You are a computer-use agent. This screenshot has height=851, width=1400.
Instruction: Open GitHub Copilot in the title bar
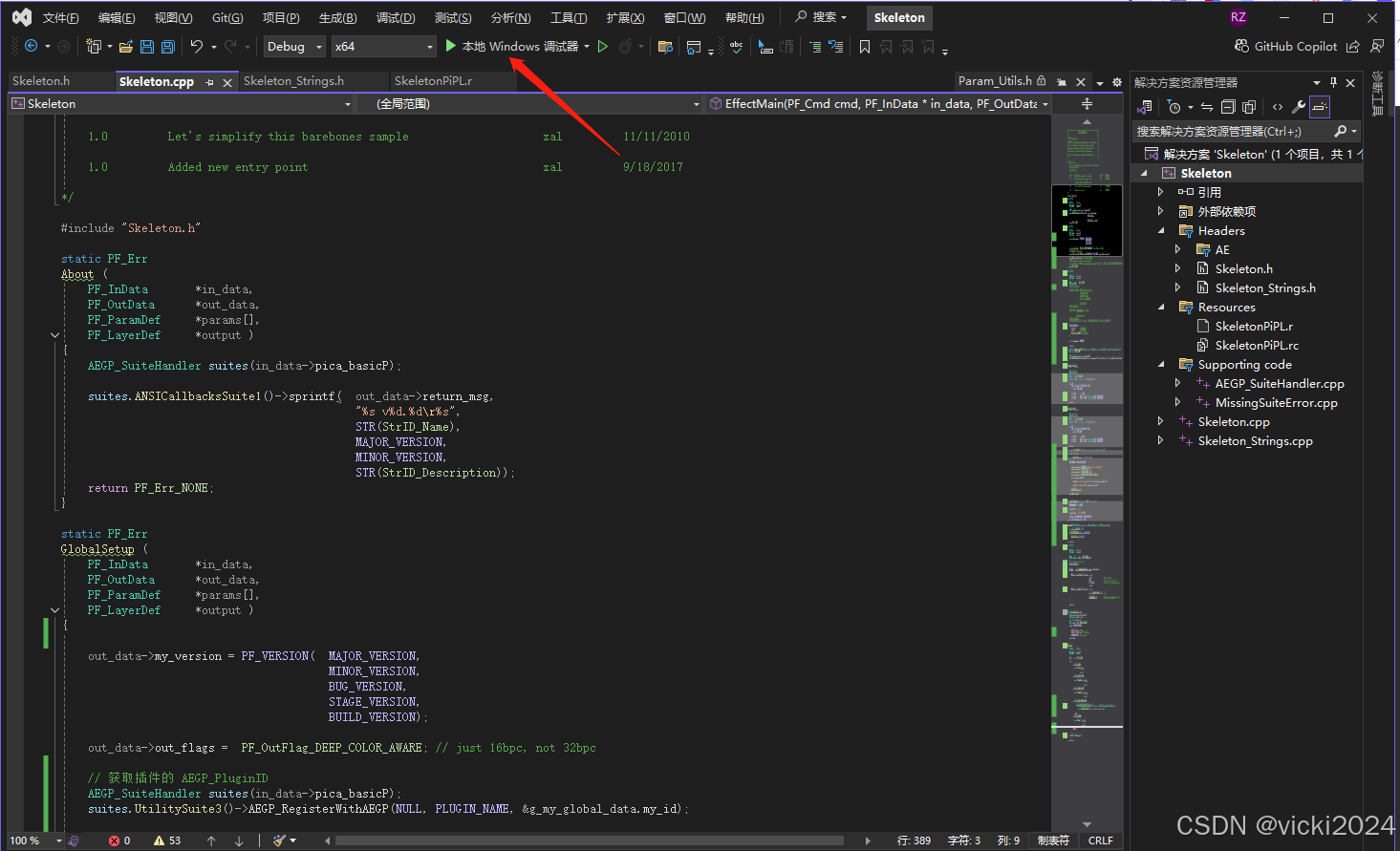[1285, 46]
